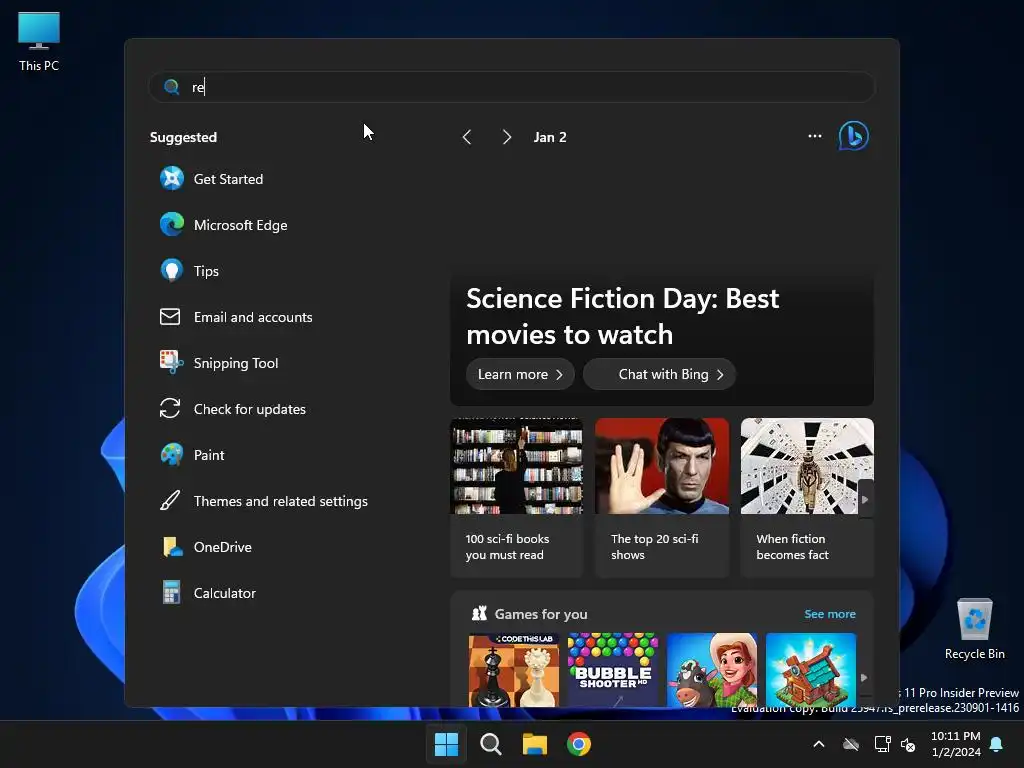Launch Snipping Tool icon
This screenshot has height=768, width=1024.
point(172,362)
